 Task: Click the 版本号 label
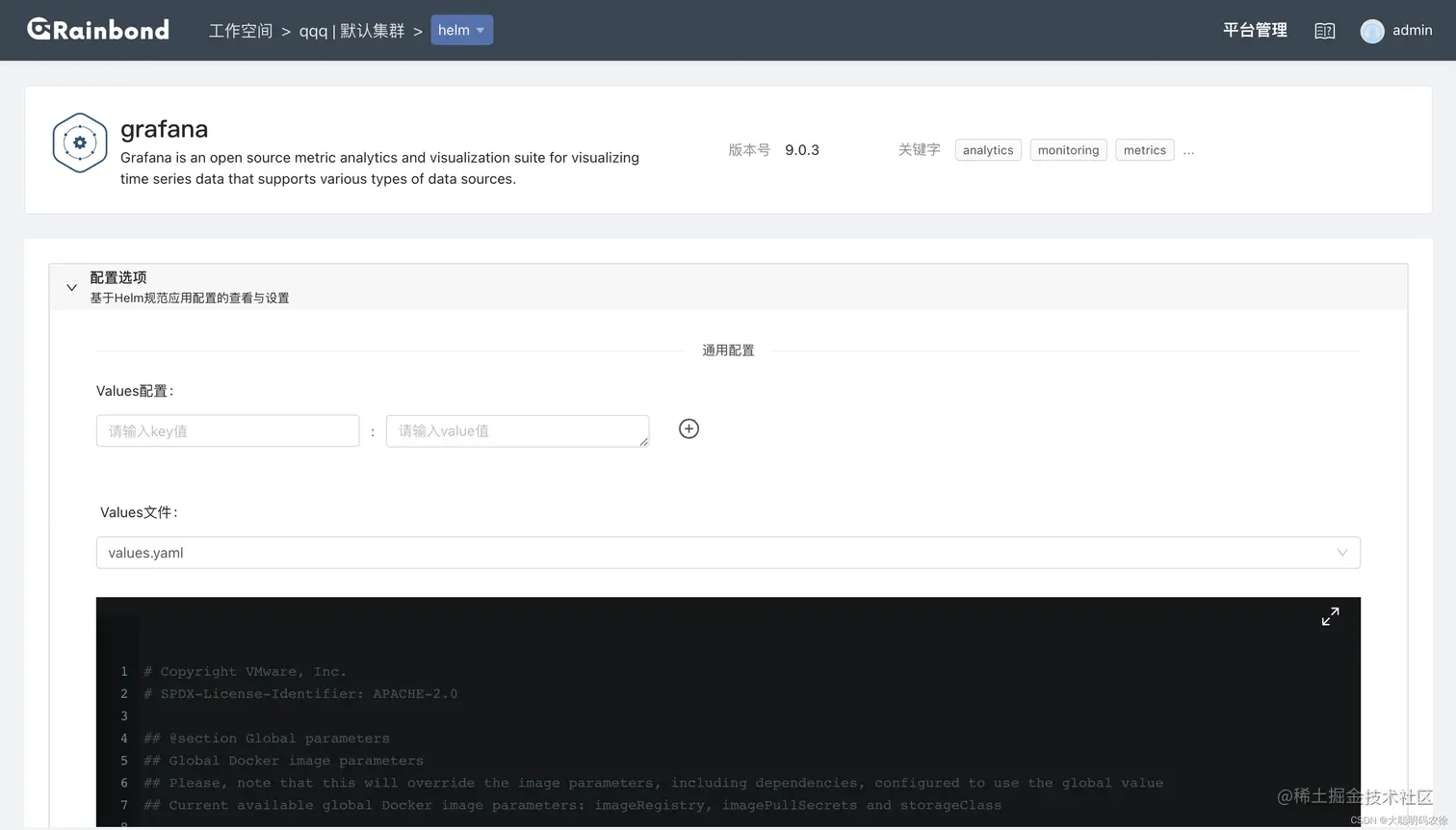point(749,150)
